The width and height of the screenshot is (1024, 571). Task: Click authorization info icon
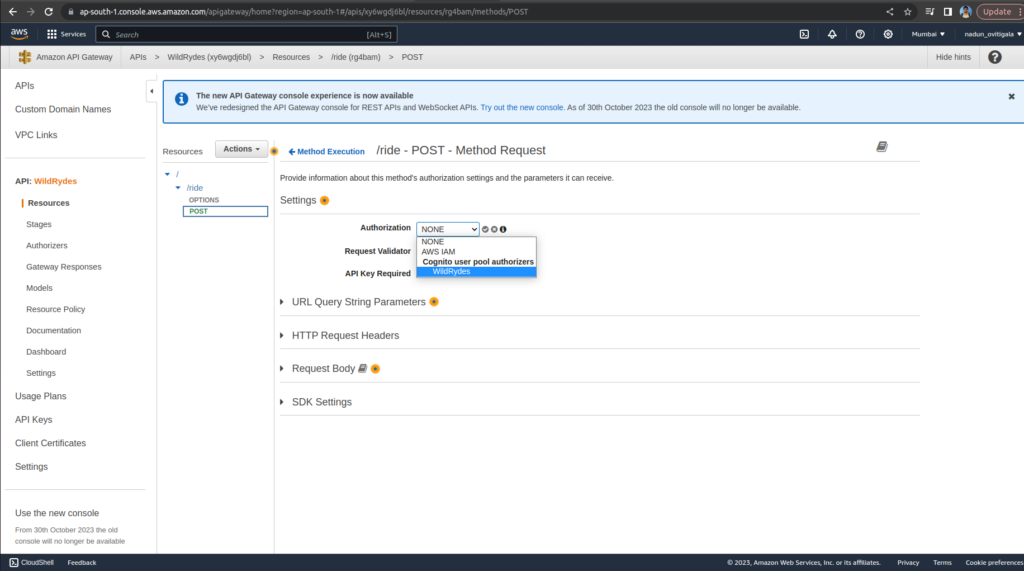pos(503,229)
